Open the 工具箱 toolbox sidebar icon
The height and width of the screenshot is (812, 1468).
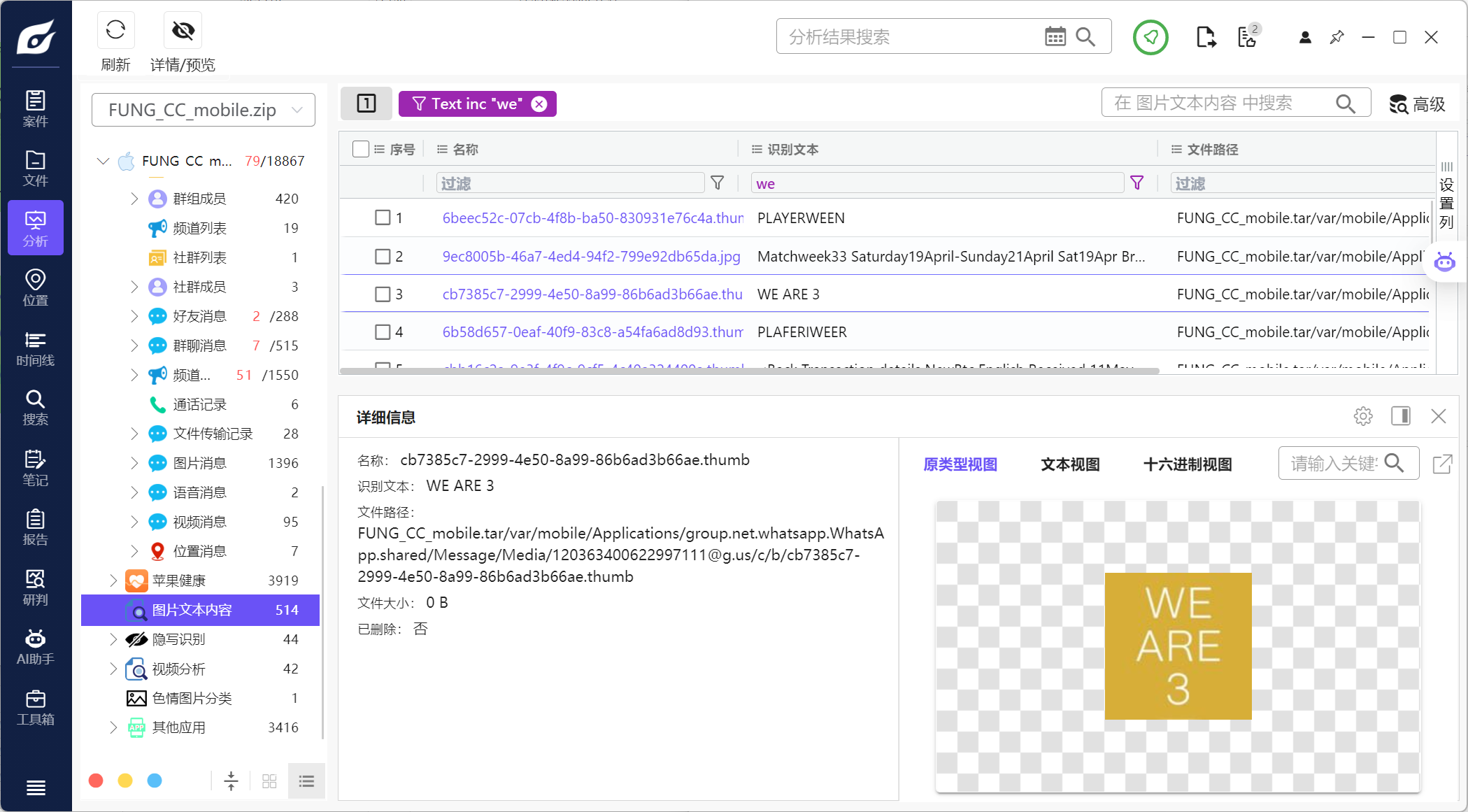point(35,707)
